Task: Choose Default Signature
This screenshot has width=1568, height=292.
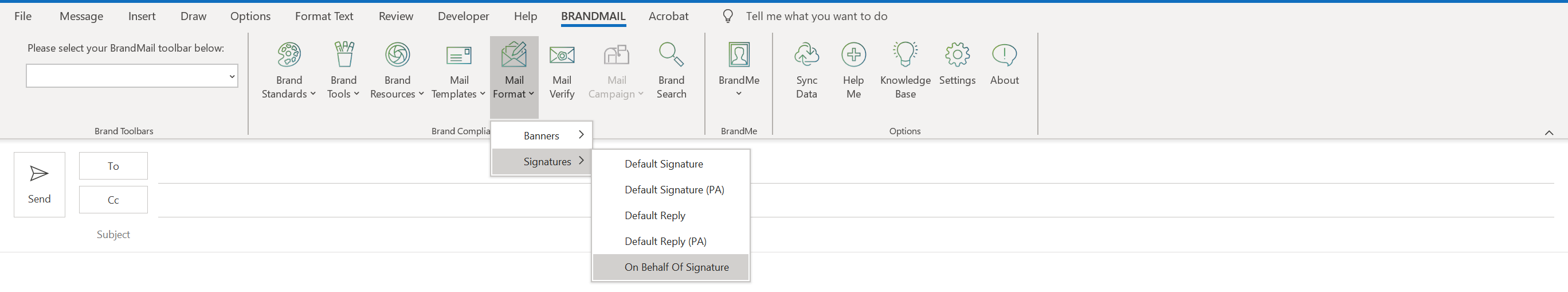Action: pyautogui.click(x=671, y=164)
